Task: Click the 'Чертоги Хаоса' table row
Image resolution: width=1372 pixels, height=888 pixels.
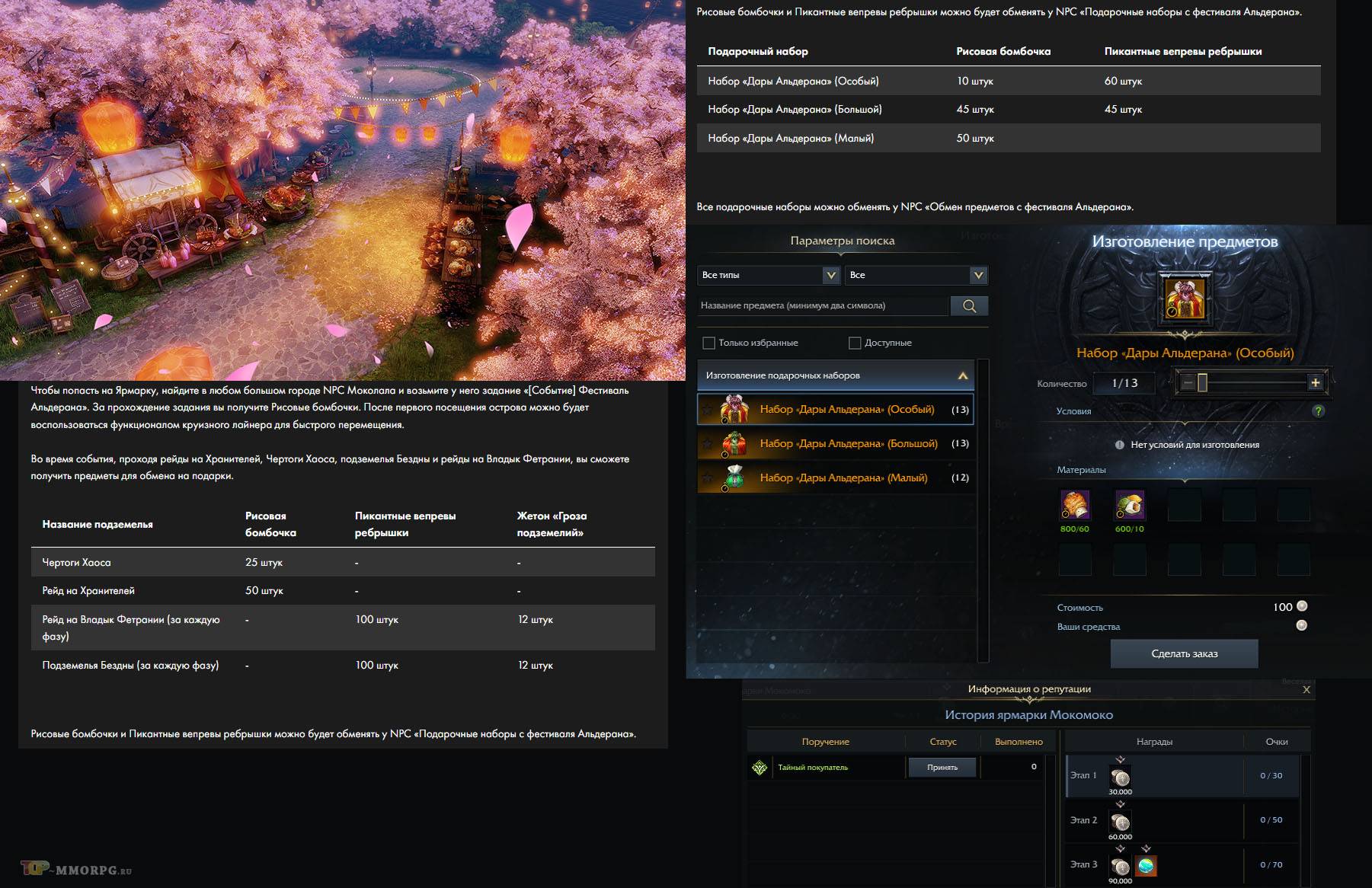Action: 343,562
